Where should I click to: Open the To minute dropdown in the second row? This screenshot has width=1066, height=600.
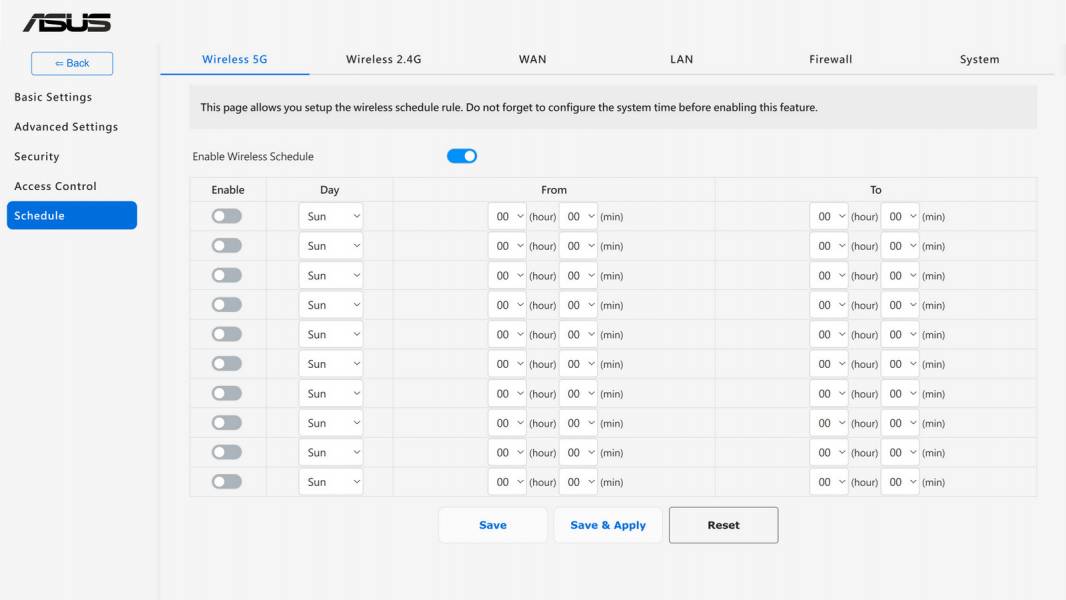(x=900, y=246)
